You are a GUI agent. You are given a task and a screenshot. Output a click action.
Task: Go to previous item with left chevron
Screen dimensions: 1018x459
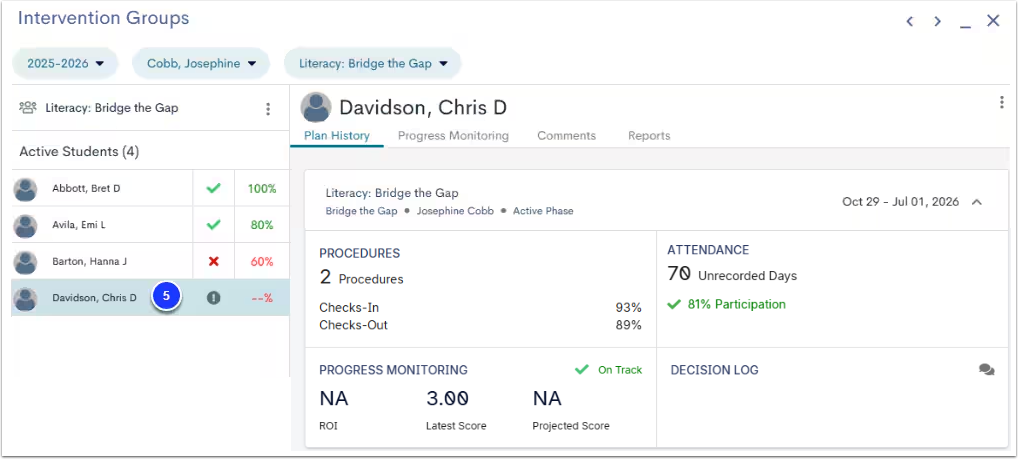coord(910,21)
